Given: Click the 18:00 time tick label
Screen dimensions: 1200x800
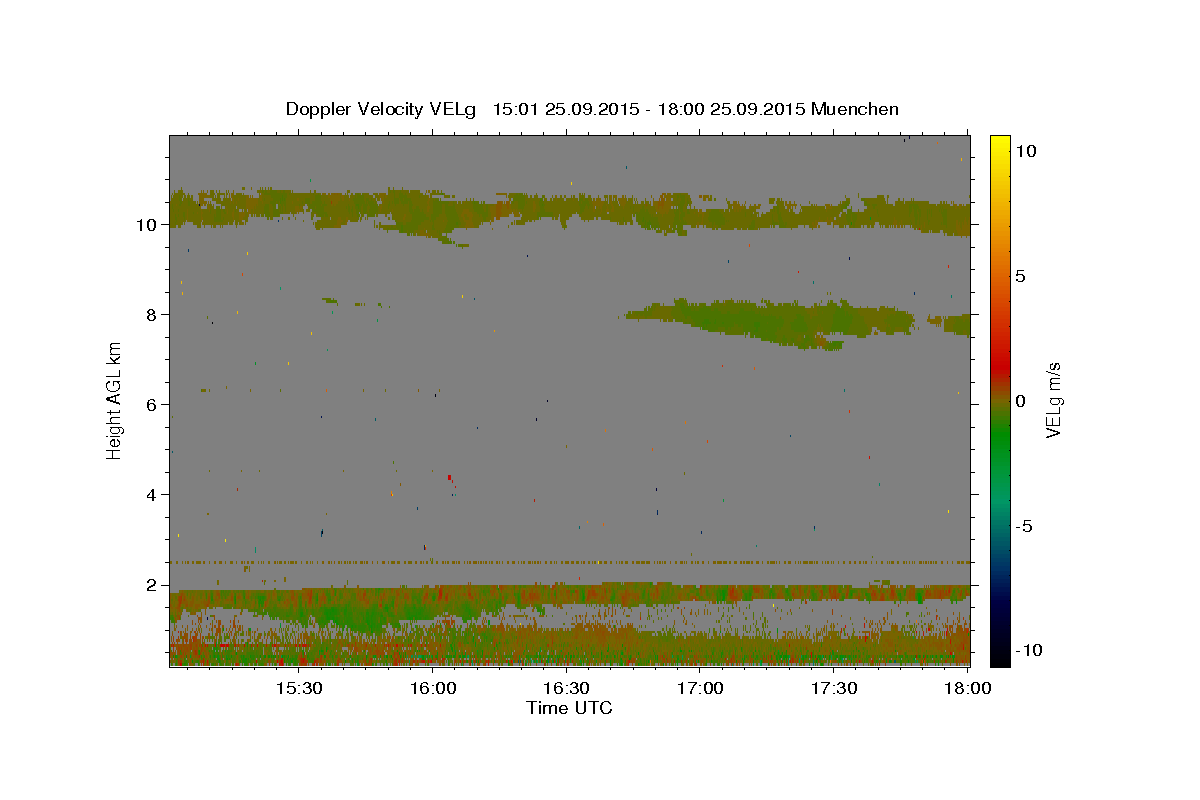Looking at the screenshot, I should pos(967,689).
